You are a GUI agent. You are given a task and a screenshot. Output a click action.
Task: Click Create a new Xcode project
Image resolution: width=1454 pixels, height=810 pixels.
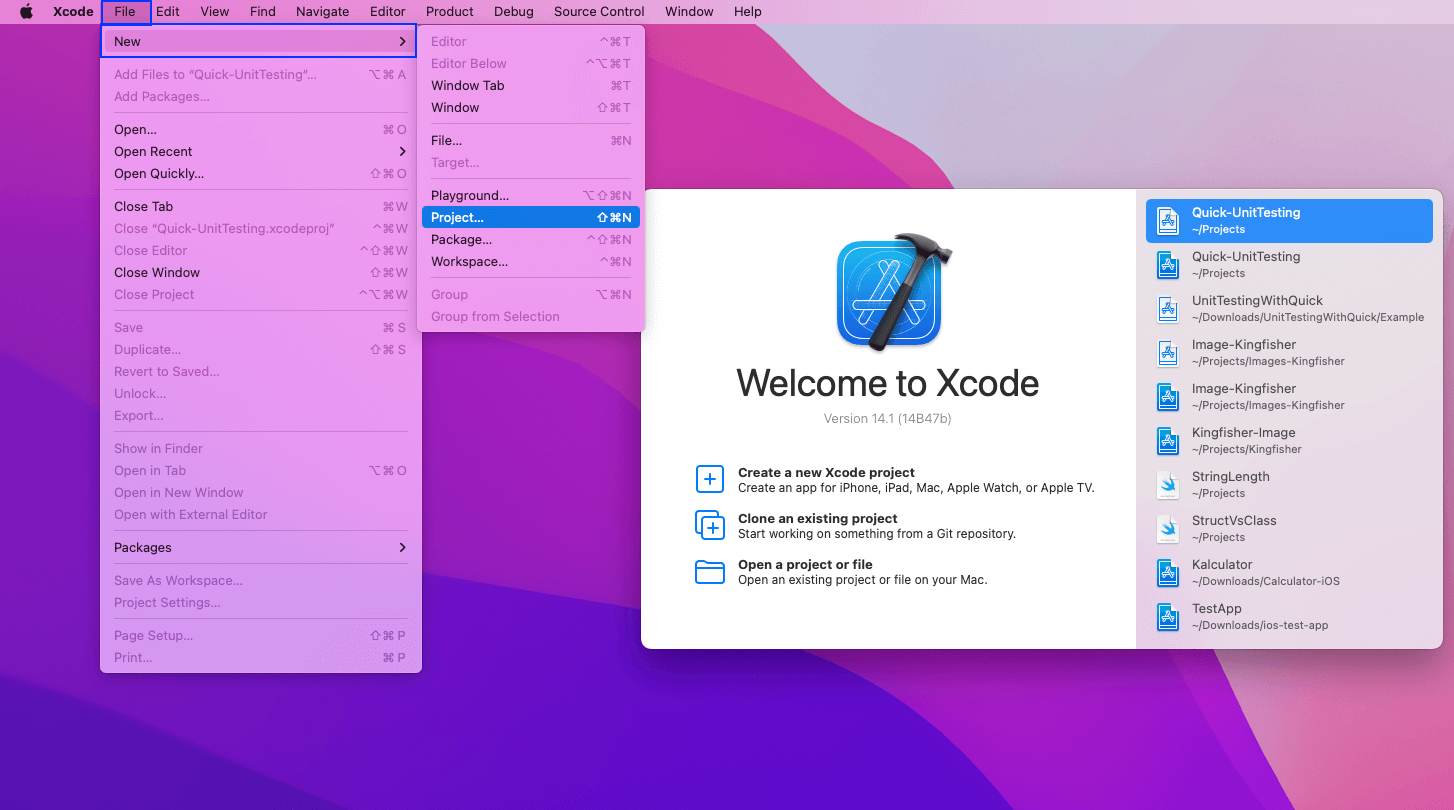pos(826,473)
